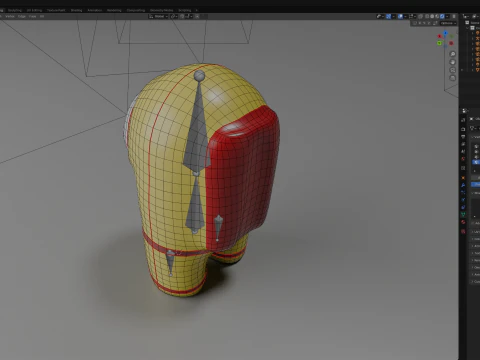Switch to the UV Editing workspace
This screenshot has width=480, height=360.
(34, 10)
